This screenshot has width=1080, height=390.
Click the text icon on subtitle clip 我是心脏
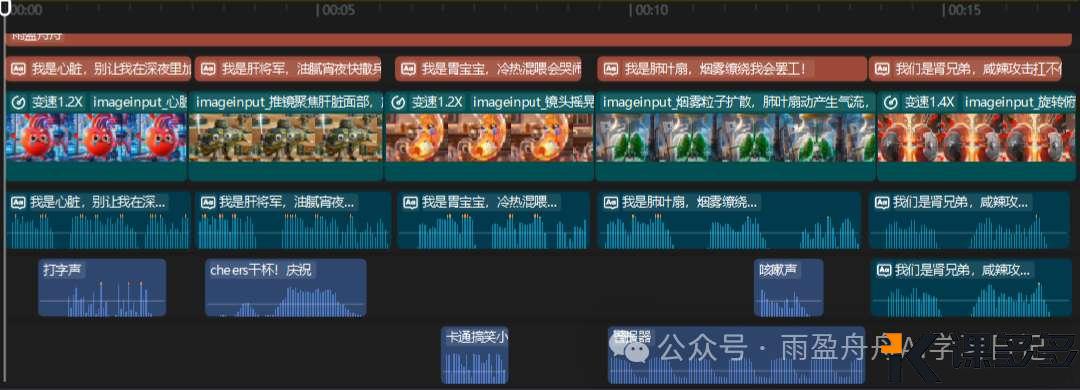pyautogui.click(x=19, y=69)
